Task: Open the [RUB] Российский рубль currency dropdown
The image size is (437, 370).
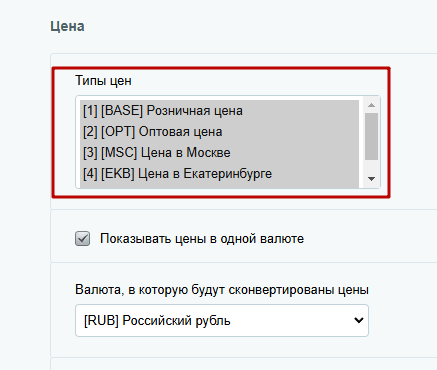Action: pyautogui.click(x=222, y=320)
